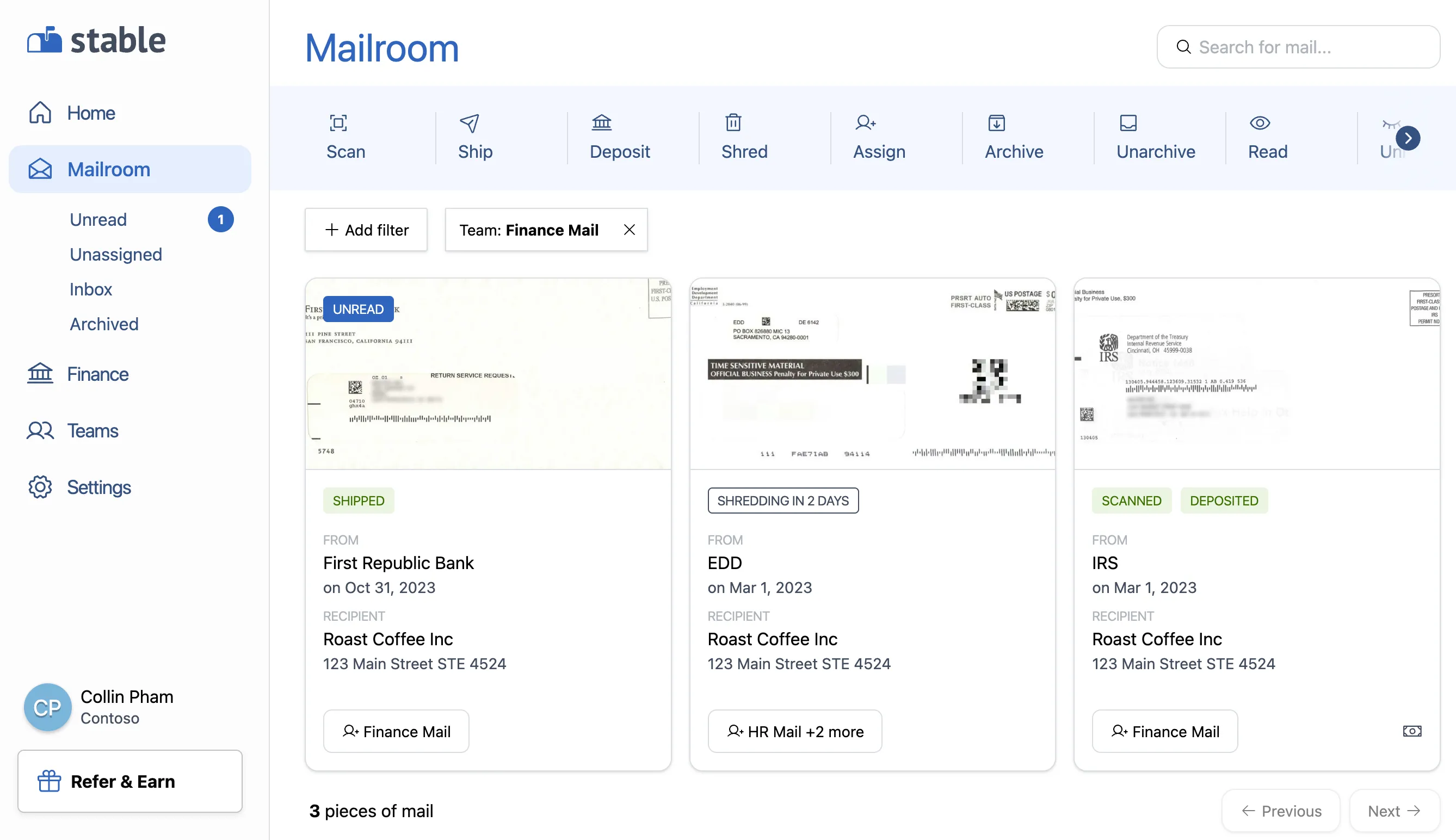Click sender name IRS
This screenshot has height=840, width=1456.
1104,563
